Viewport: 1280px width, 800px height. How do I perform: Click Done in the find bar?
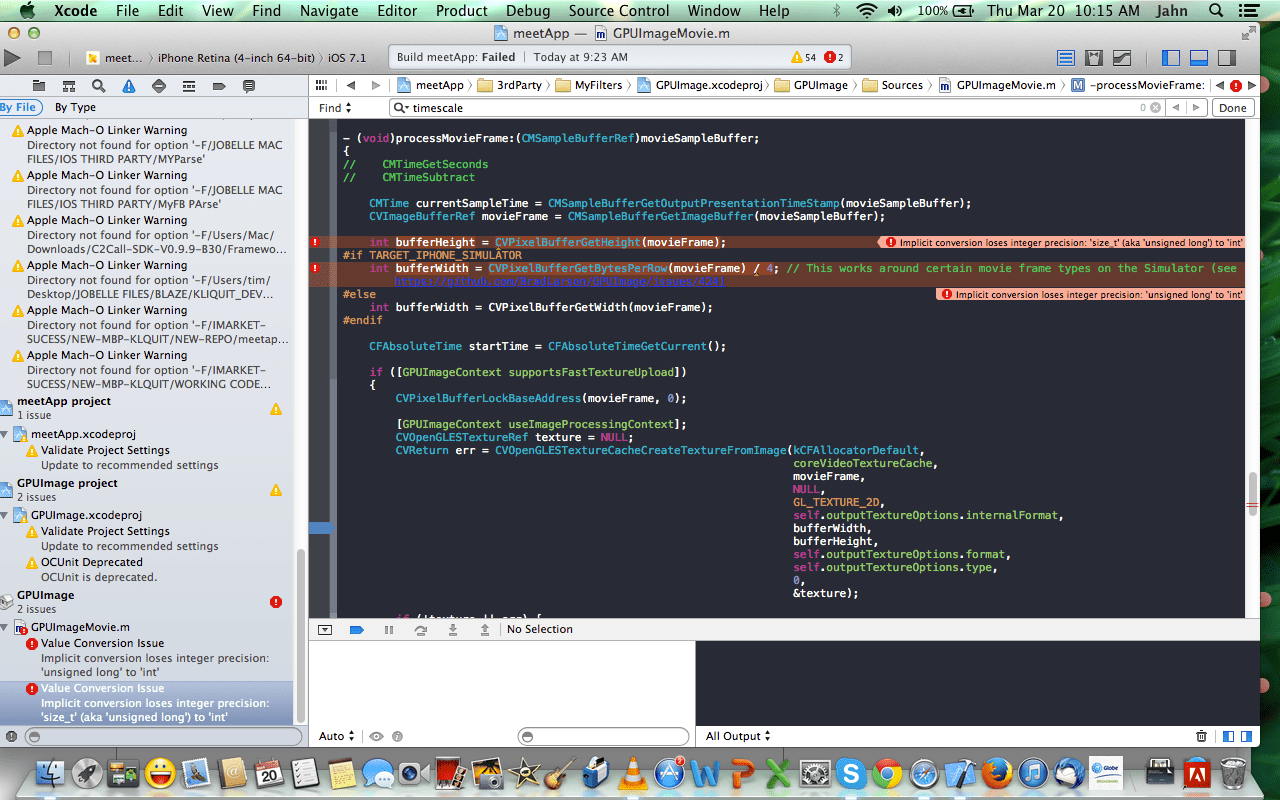[1232, 108]
